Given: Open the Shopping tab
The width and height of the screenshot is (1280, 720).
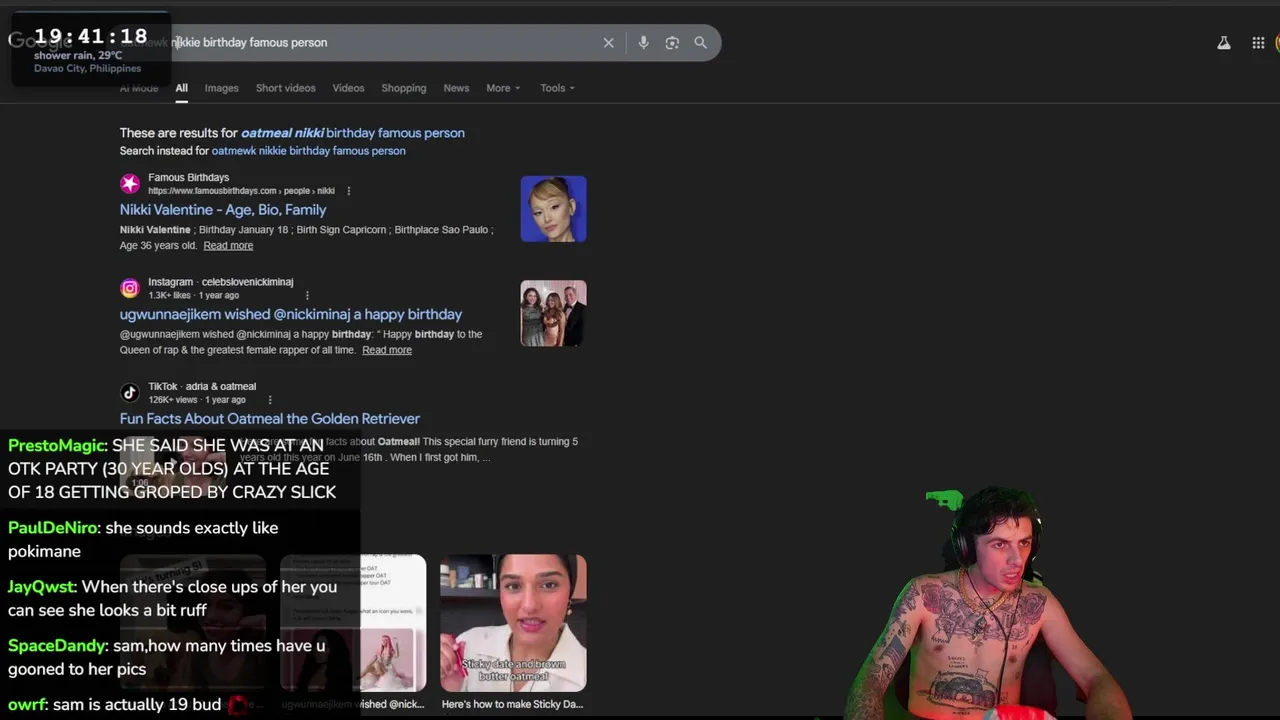Looking at the screenshot, I should point(403,88).
